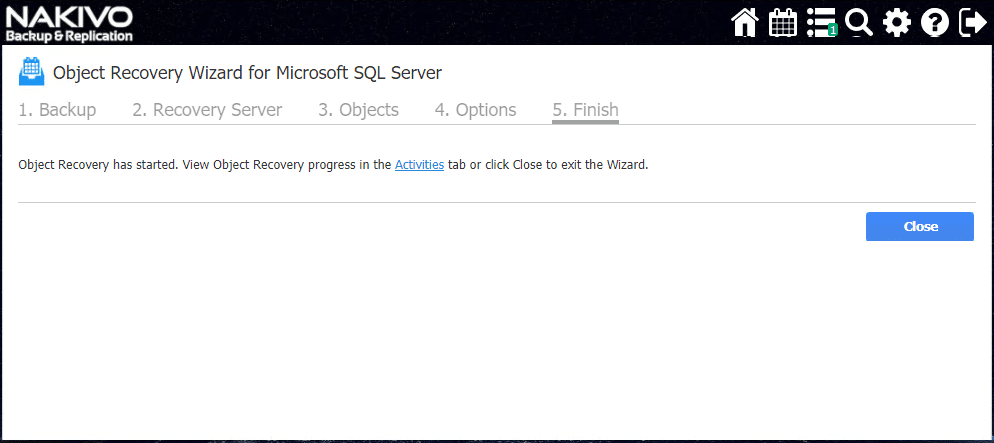Open the Help question mark icon

935,22
